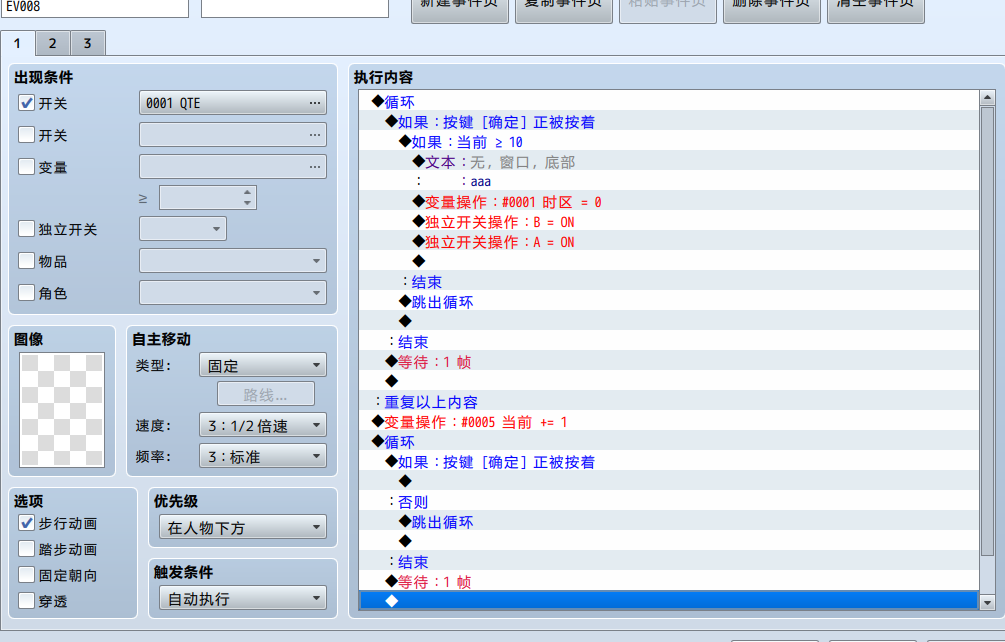Open the 独立开关 letter dropdown
The image size is (1005, 642).
coord(183,229)
